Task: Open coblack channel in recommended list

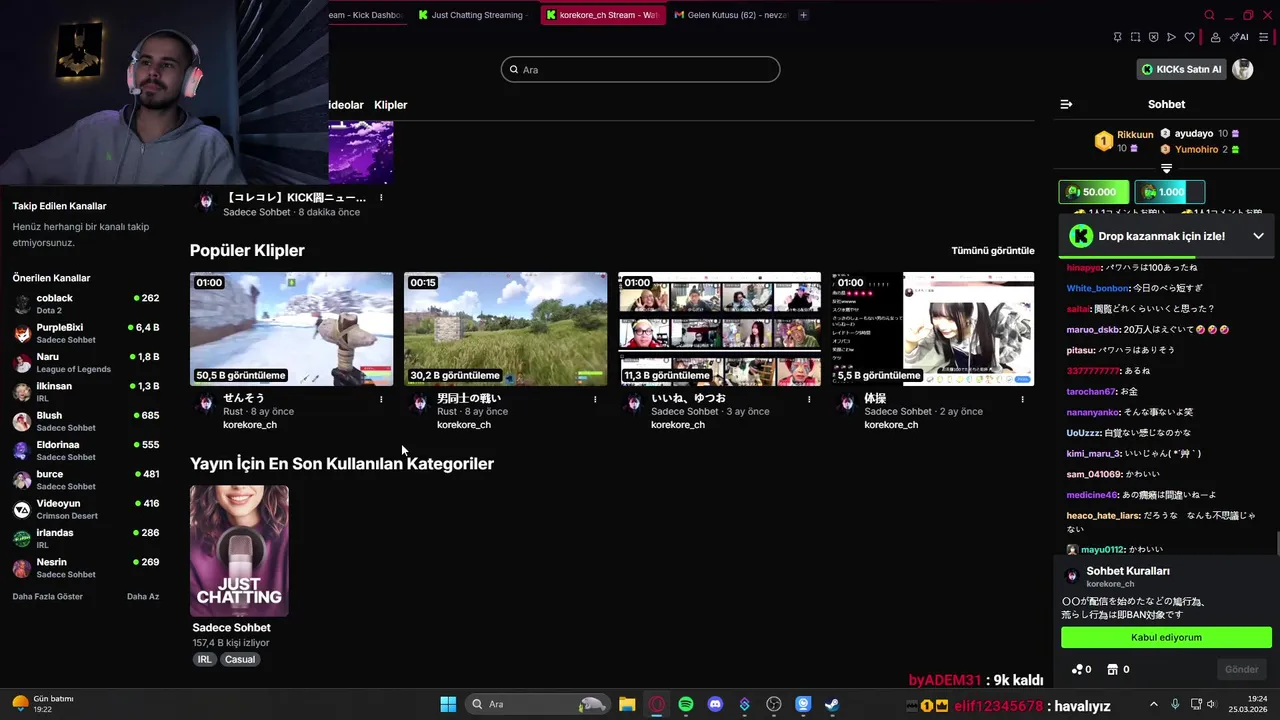Action: (x=86, y=303)
